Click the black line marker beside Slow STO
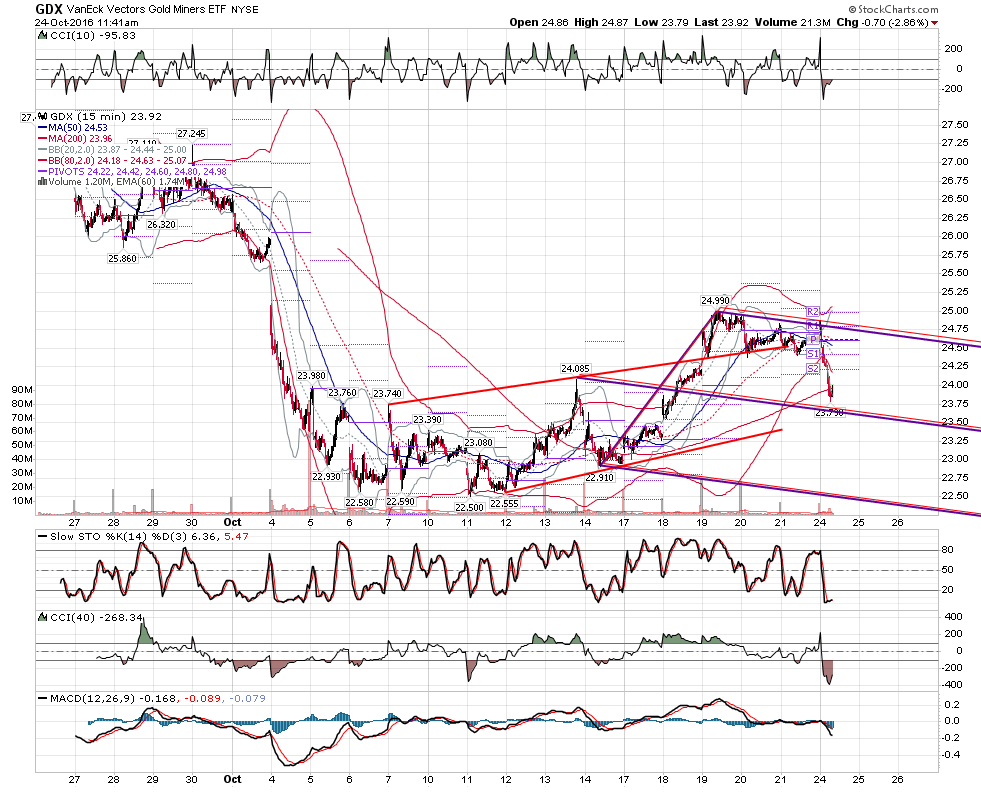The width and height of the screenshot is (981, 794). [43, 536]
